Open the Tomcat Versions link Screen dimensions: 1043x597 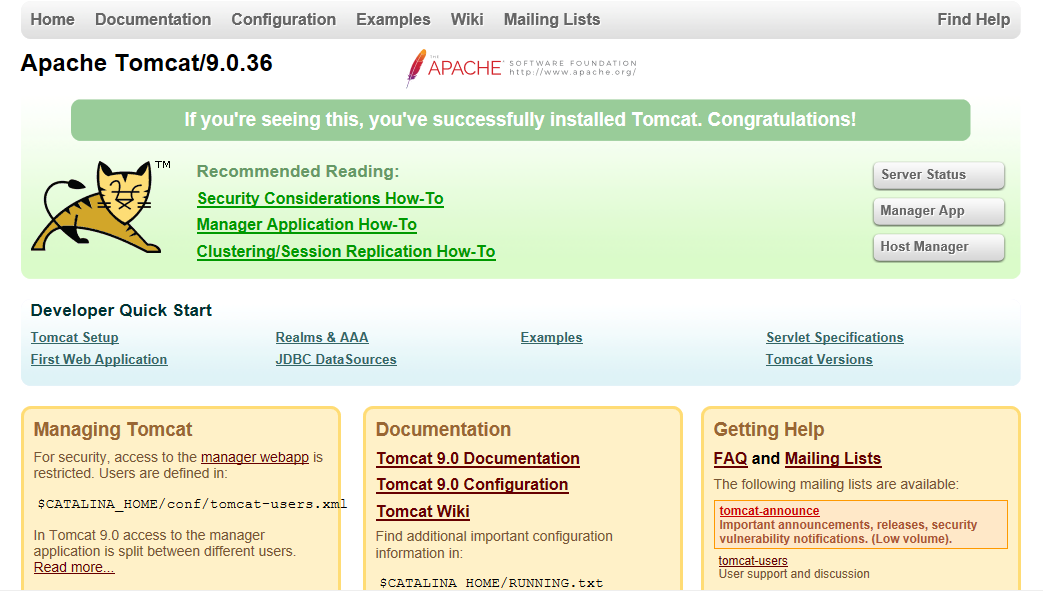(x=819, y=359)
